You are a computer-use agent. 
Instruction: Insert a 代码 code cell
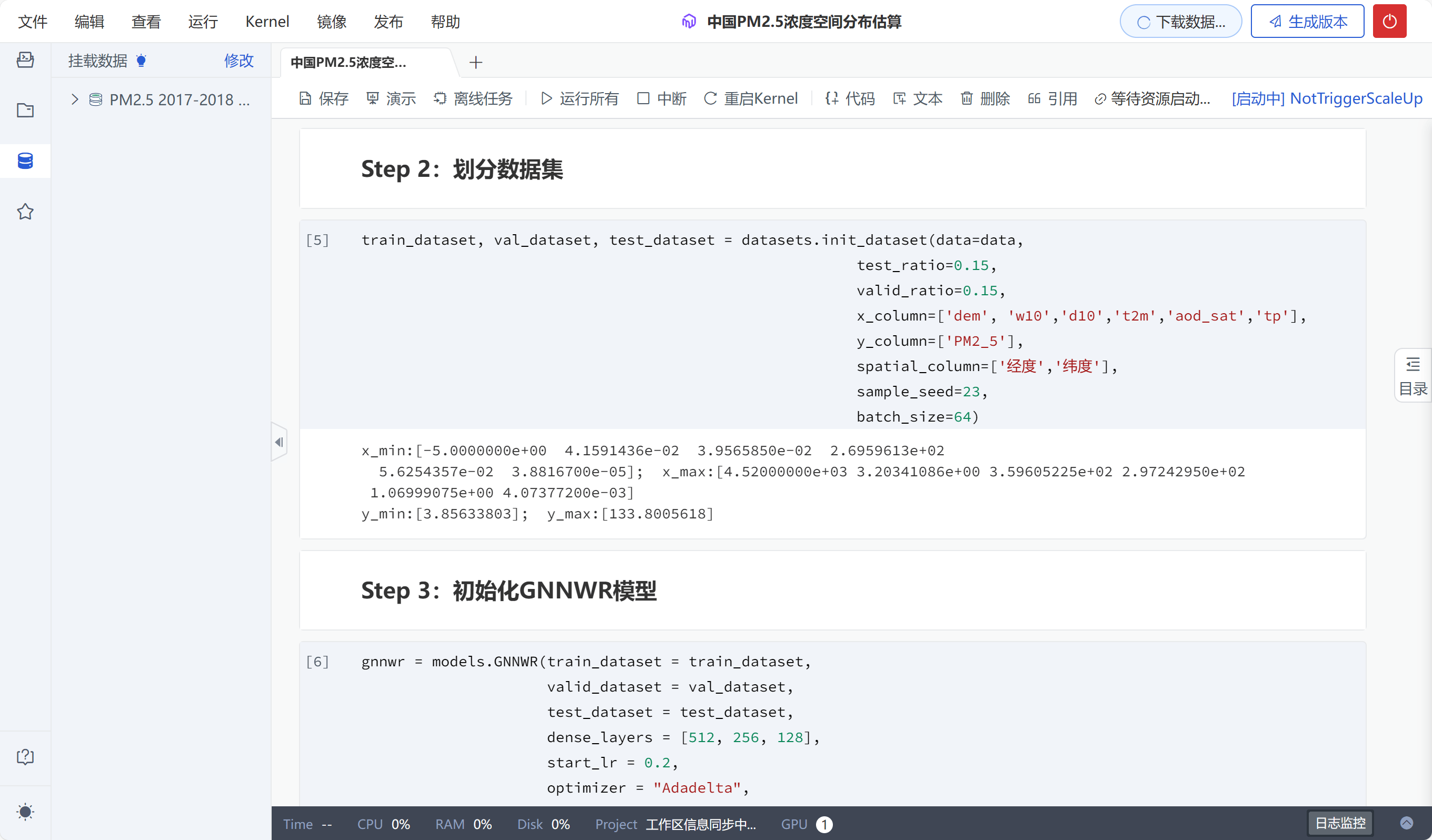[x=850, y=99]
